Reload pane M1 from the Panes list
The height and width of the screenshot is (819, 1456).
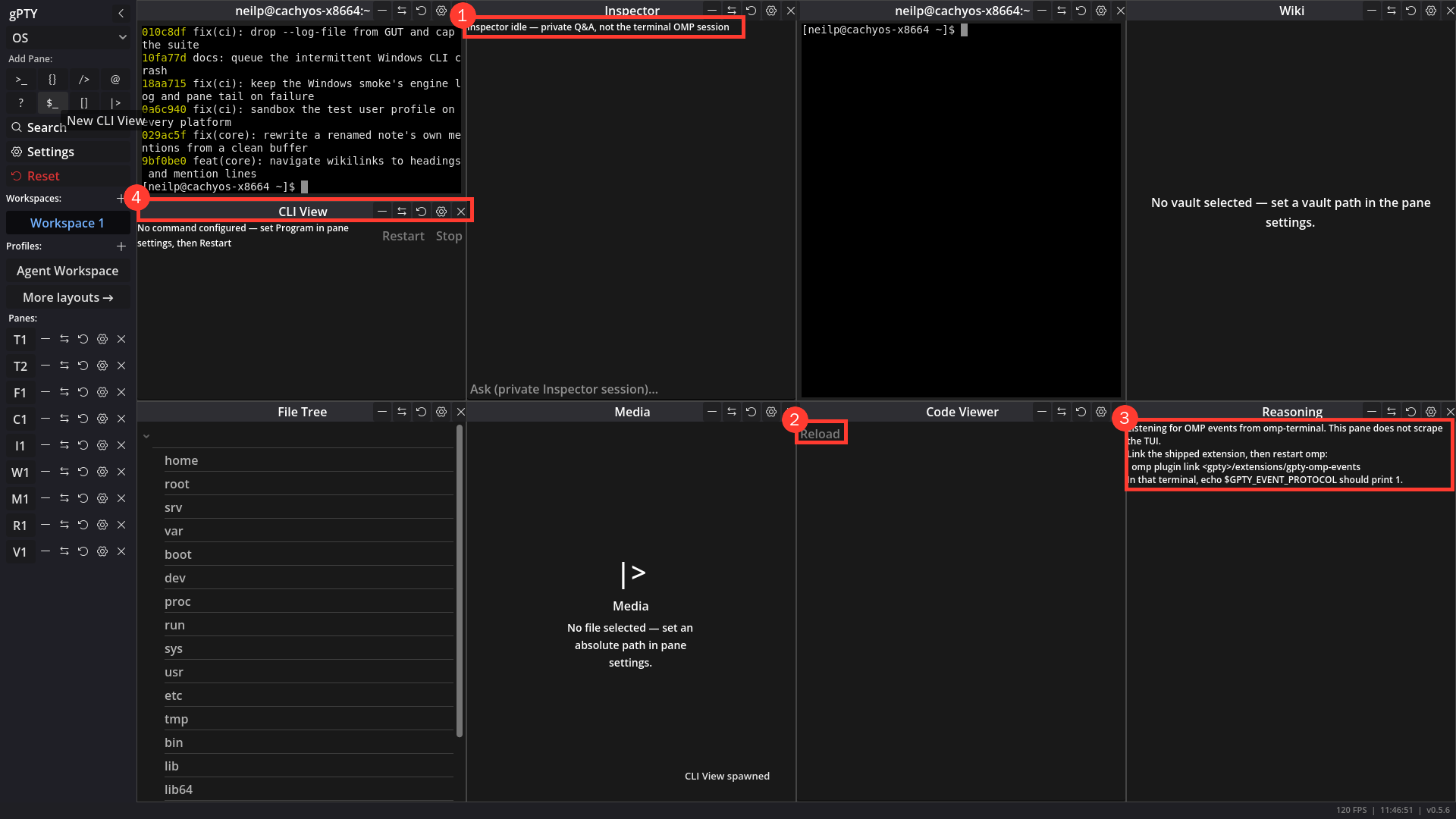point(83,499)
